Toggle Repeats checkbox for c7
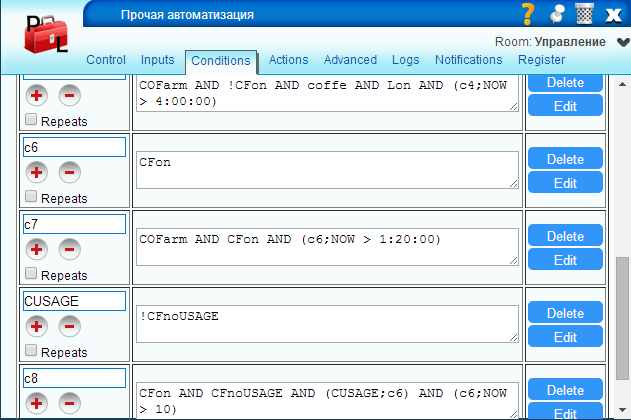Viewport: 631px width, 420px height. pos(31,274)
